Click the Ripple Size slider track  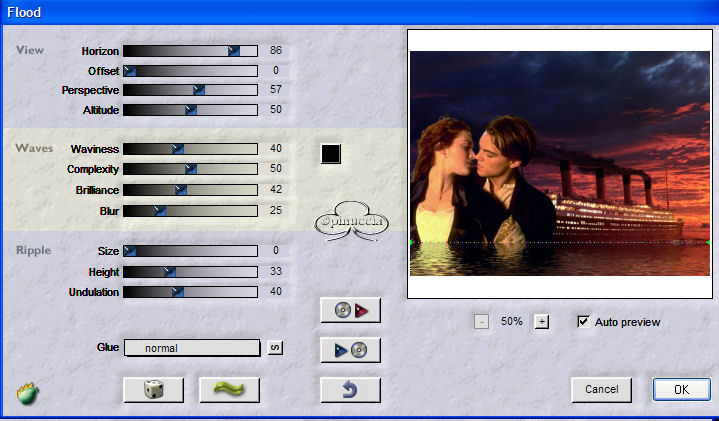tap(190, 251)
